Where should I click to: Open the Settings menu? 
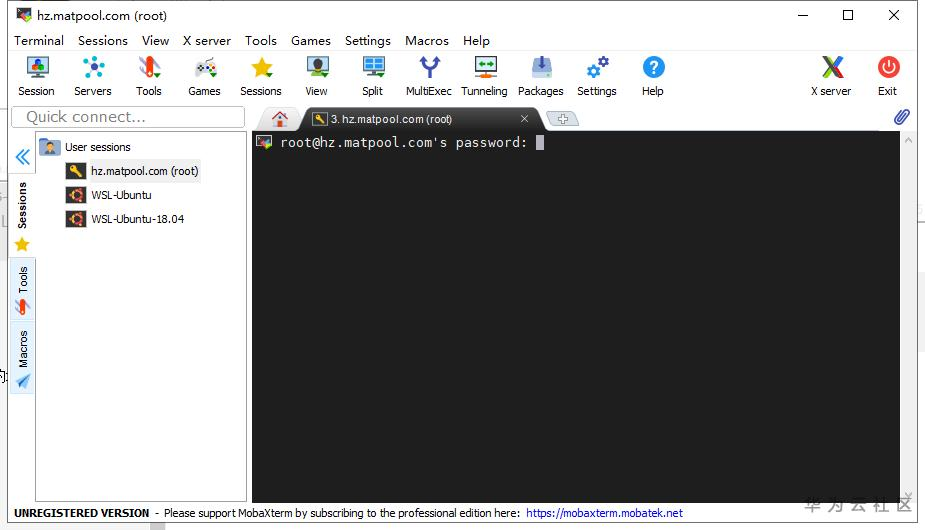(368, 41)
